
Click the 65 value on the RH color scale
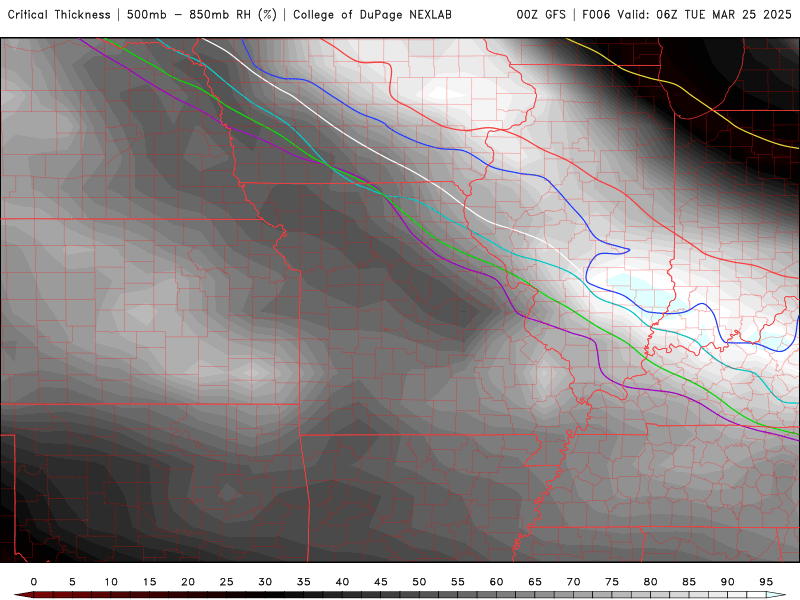click(x=535, y=582)
